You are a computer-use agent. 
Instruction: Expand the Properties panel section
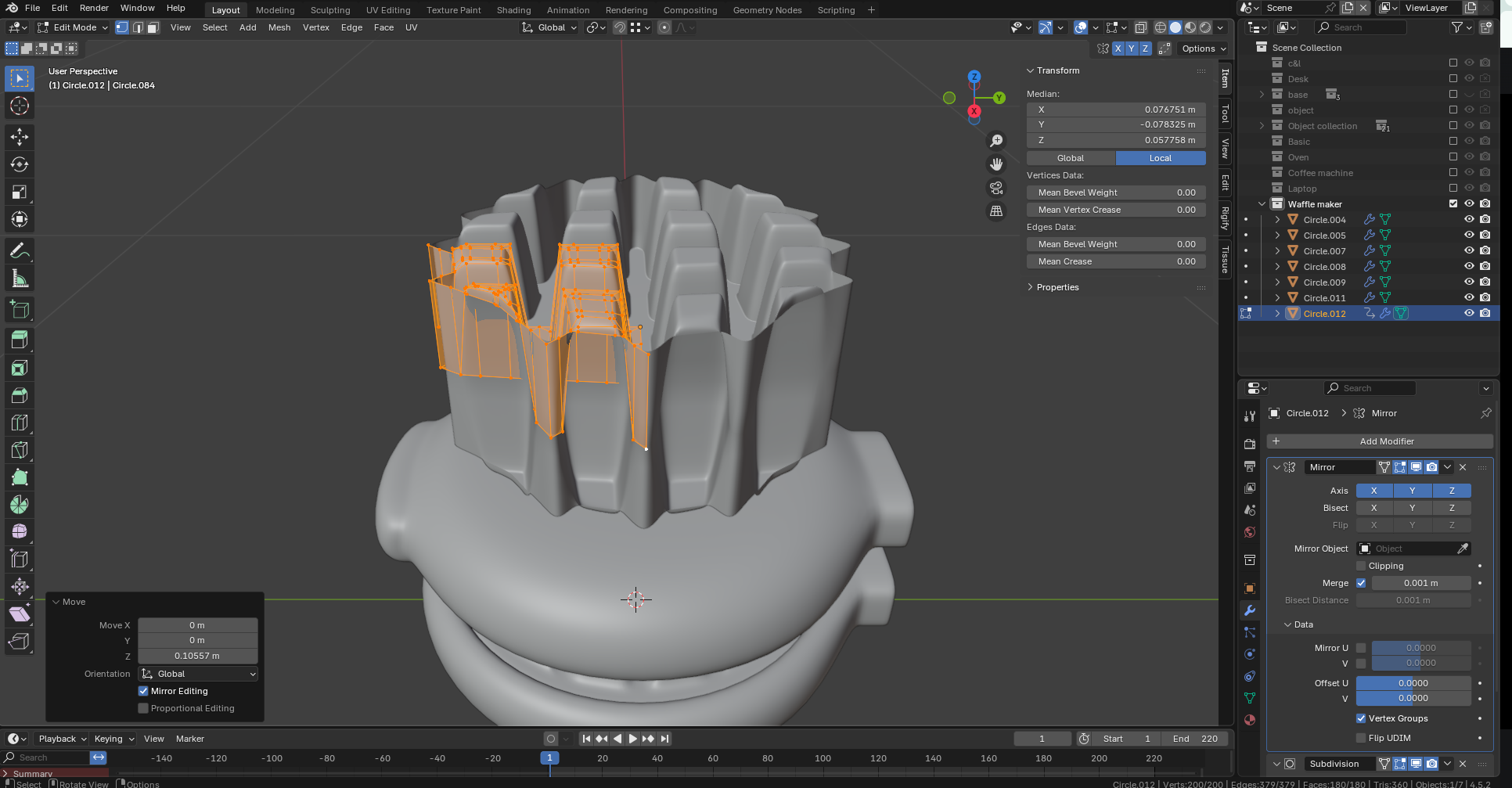coord(1057,287)
